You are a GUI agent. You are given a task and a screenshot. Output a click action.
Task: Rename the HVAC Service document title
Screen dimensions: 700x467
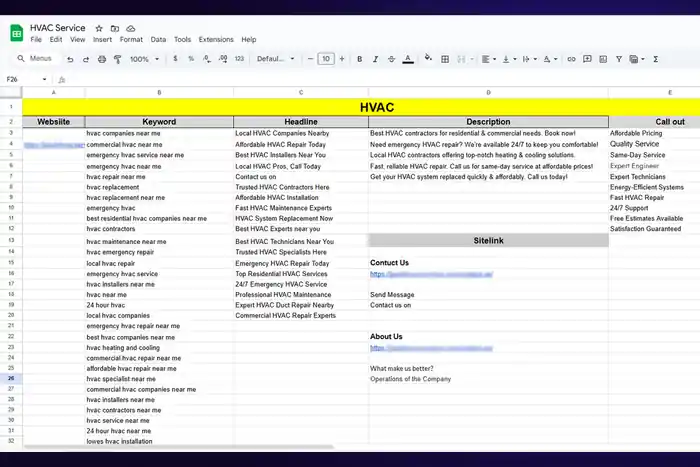click(x=58, y=28)
